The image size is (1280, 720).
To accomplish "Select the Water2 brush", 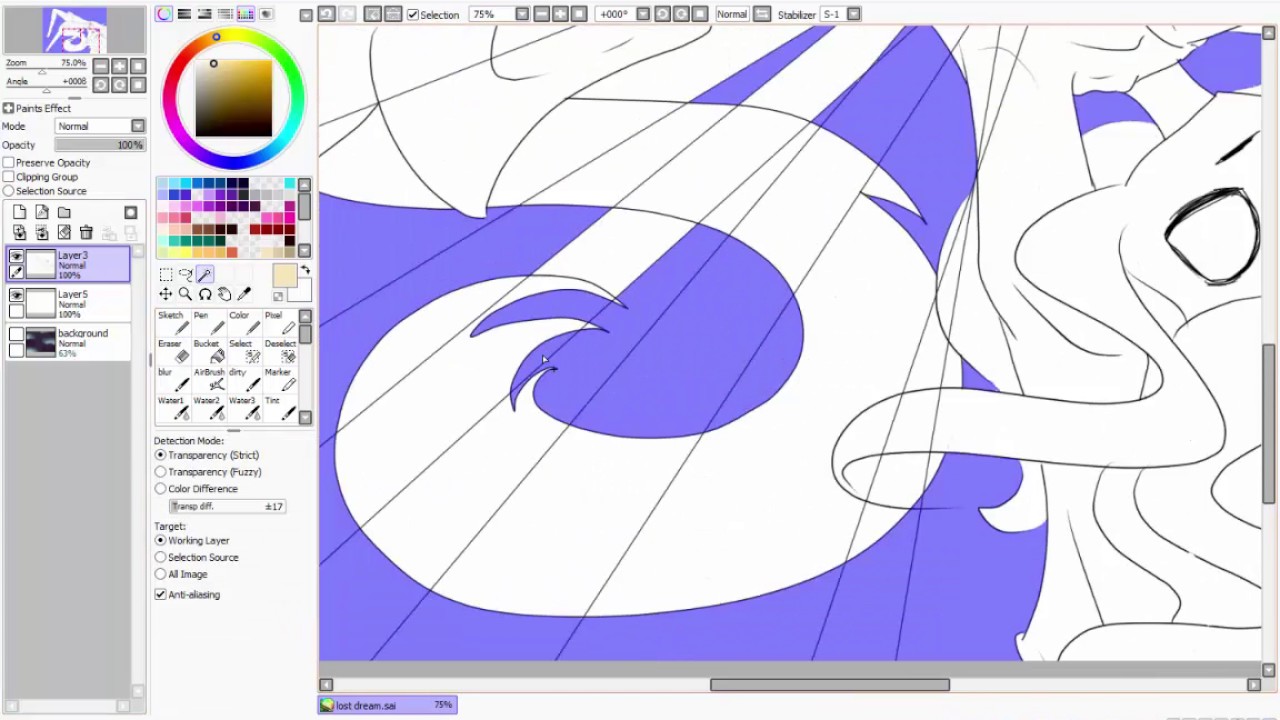I will pos(207,408).
